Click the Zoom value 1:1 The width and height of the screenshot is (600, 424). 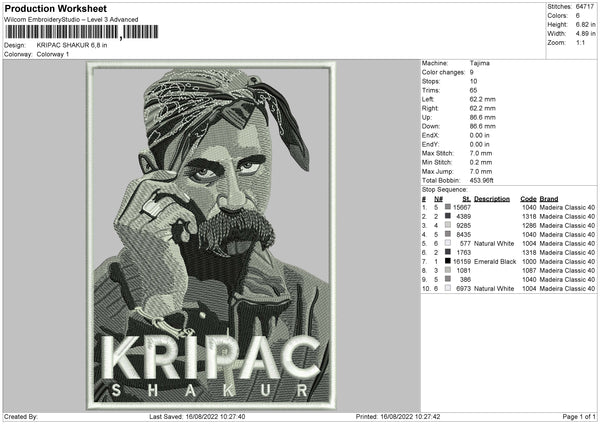pyautogui.click(x=580, y=43)
